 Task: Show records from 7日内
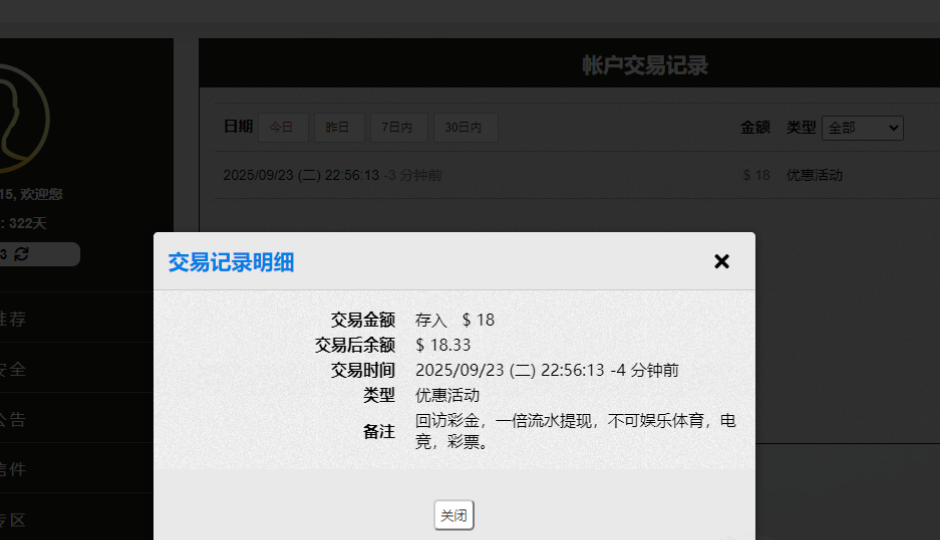(399, 127)
